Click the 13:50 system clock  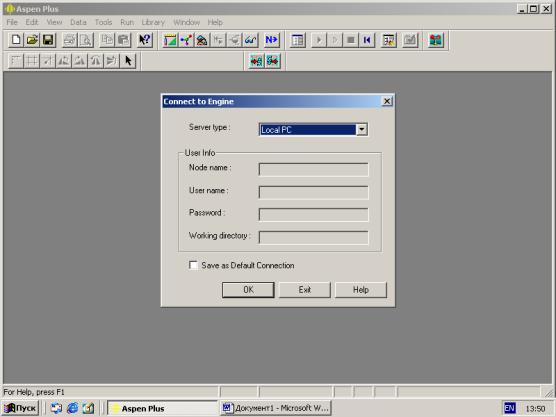point(535,409)
